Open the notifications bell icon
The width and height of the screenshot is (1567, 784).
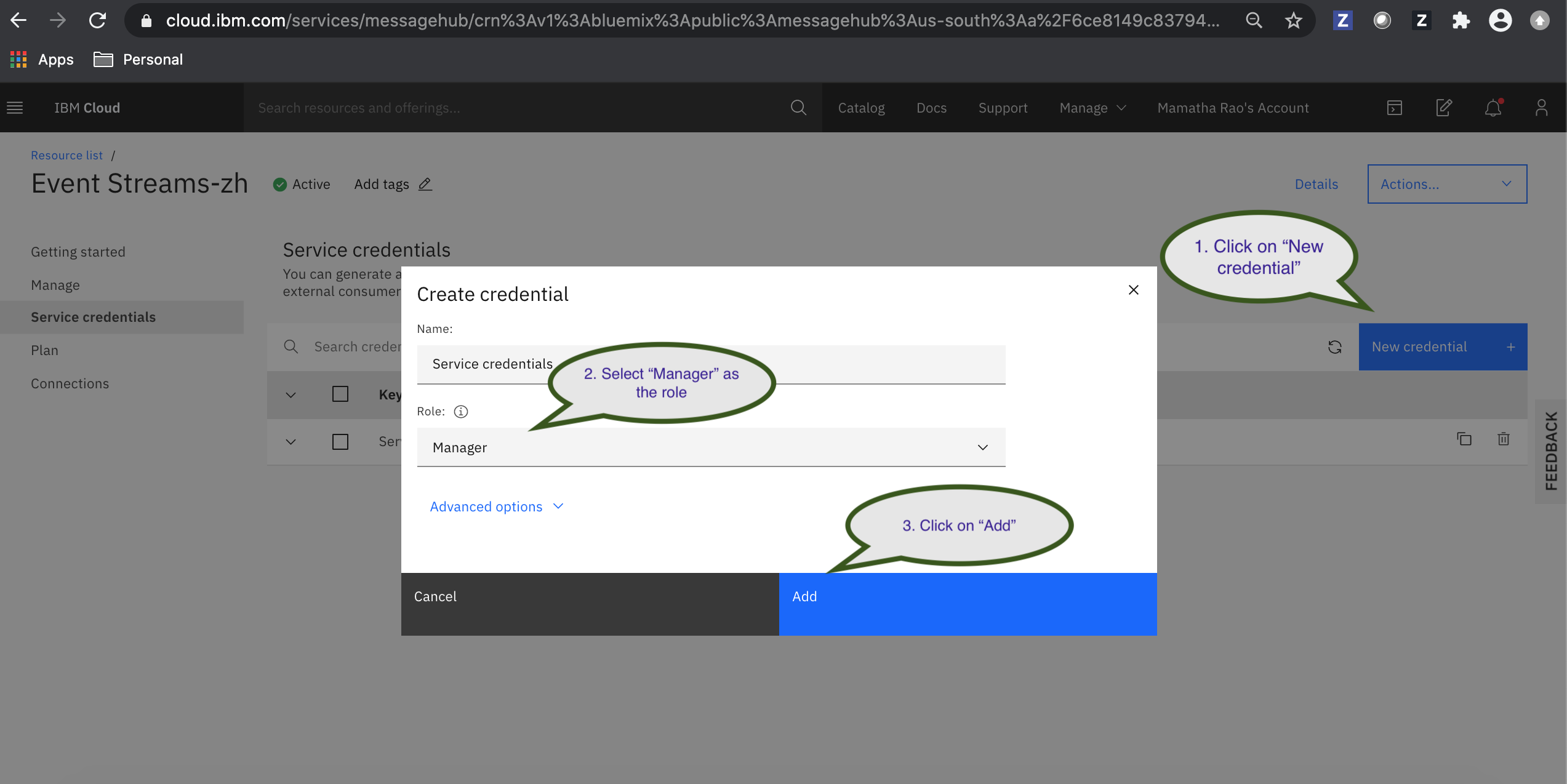pos(1493,108)
